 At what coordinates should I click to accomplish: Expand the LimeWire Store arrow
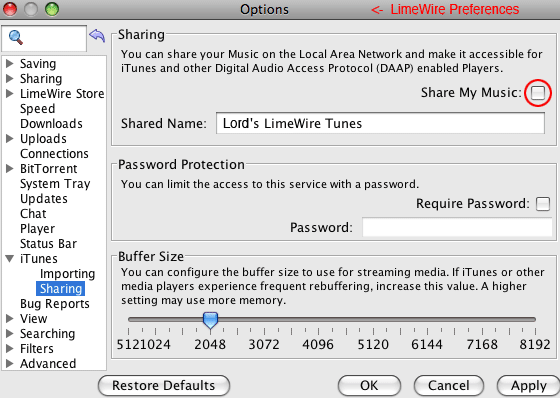pyautogui.click(x=10, y=94)
